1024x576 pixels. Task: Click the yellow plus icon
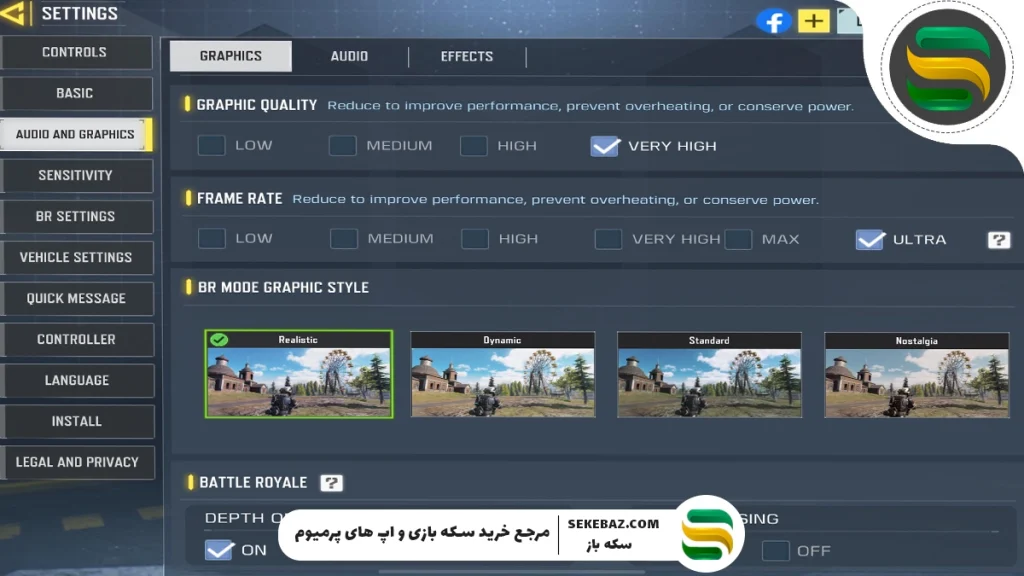[813, 21]
